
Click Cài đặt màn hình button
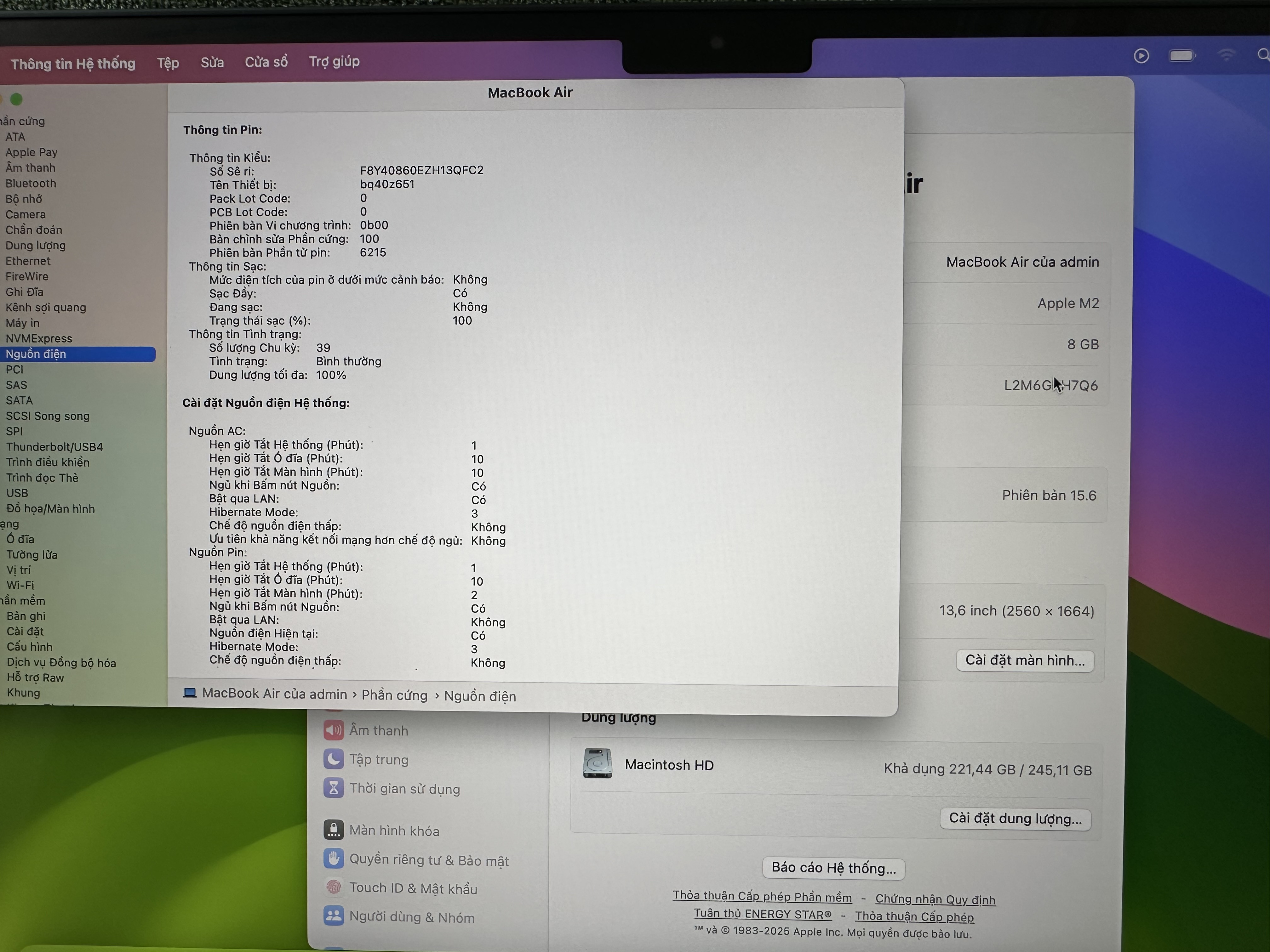pos(1025,660)
